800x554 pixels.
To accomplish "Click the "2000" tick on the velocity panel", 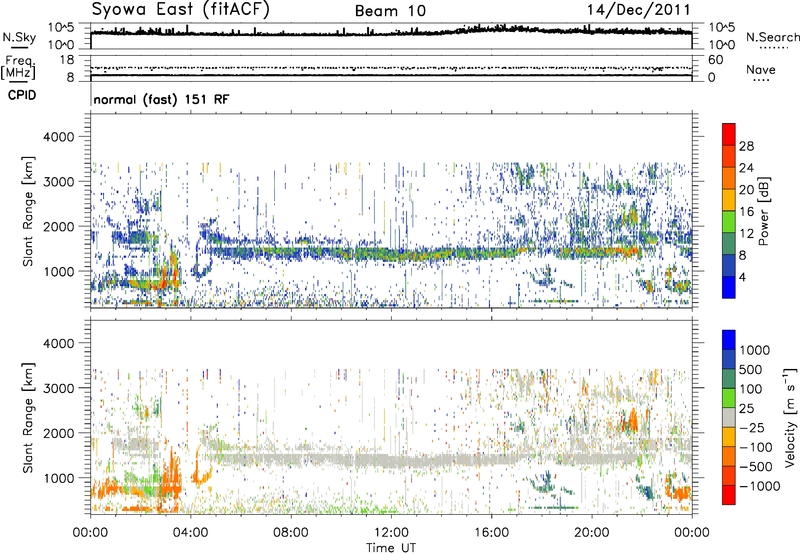I will (58, 433).
